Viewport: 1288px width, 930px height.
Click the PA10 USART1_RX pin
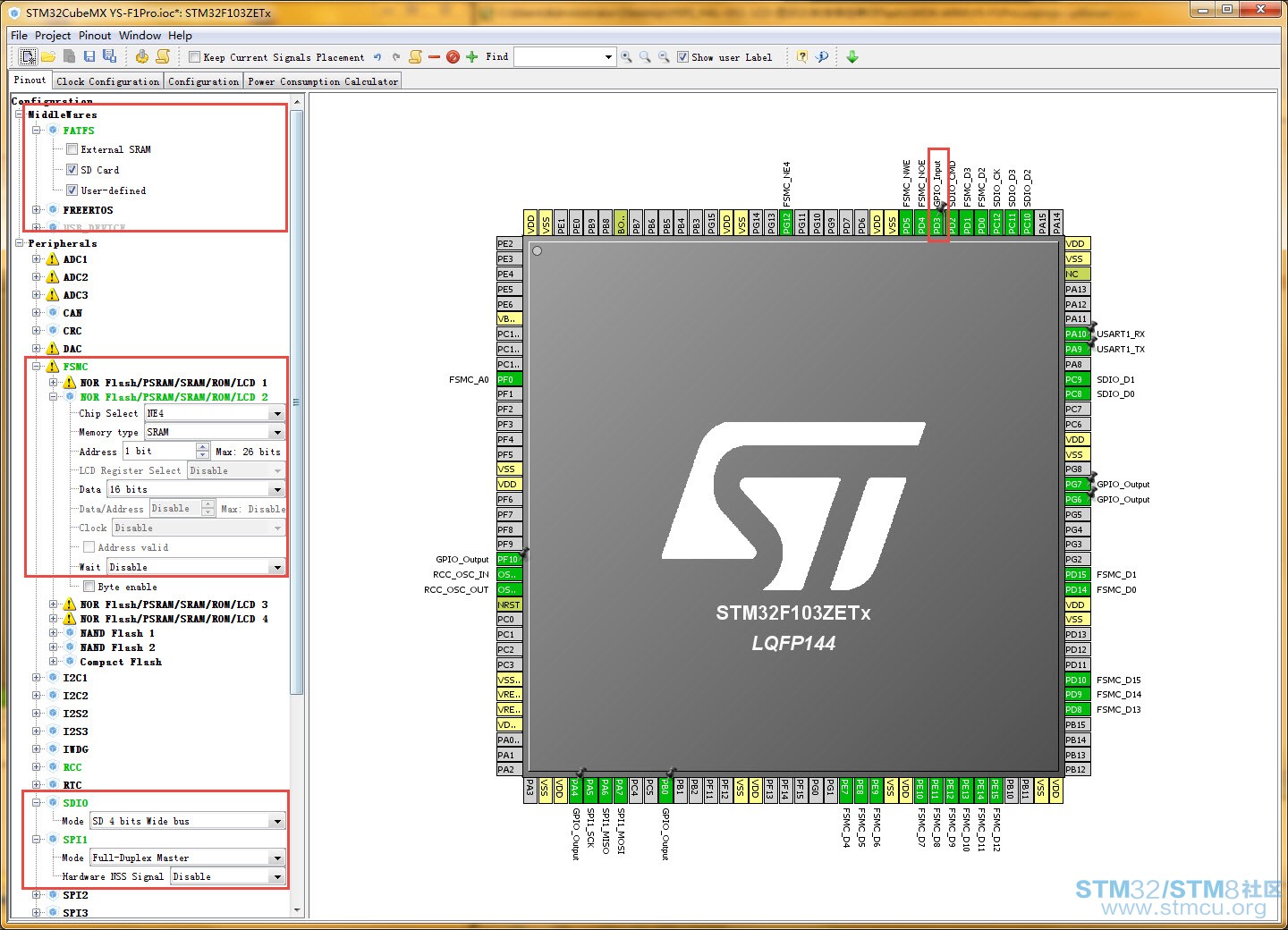(x=1076, y=334)
